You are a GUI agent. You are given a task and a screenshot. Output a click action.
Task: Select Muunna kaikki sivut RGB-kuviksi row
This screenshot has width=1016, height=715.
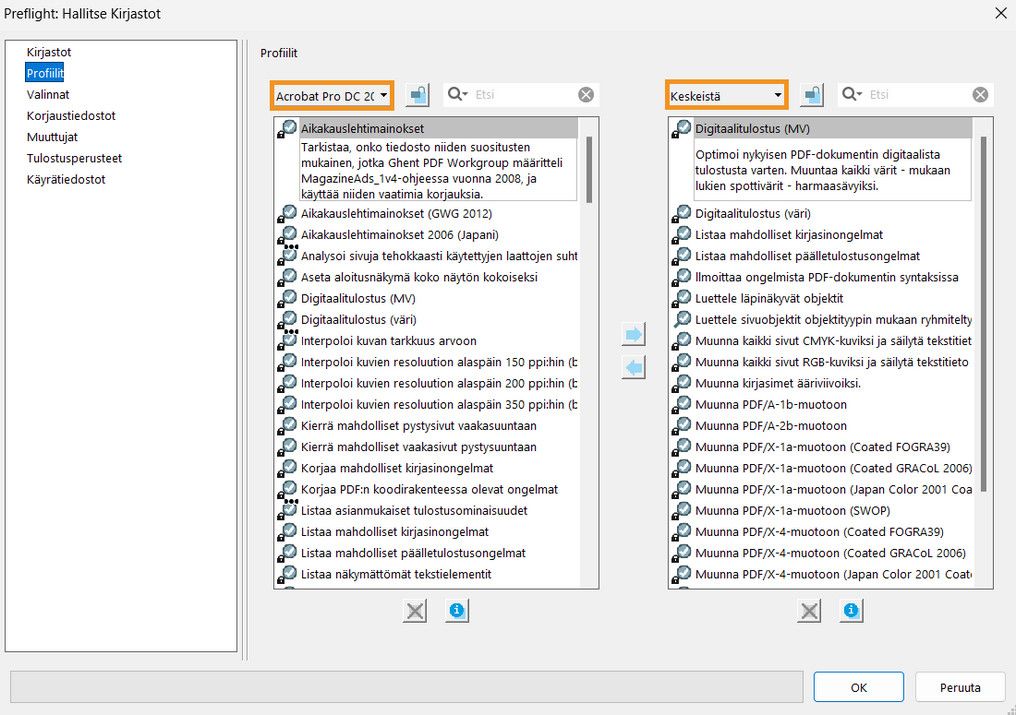pyautogui.click(x=832, y=362)
